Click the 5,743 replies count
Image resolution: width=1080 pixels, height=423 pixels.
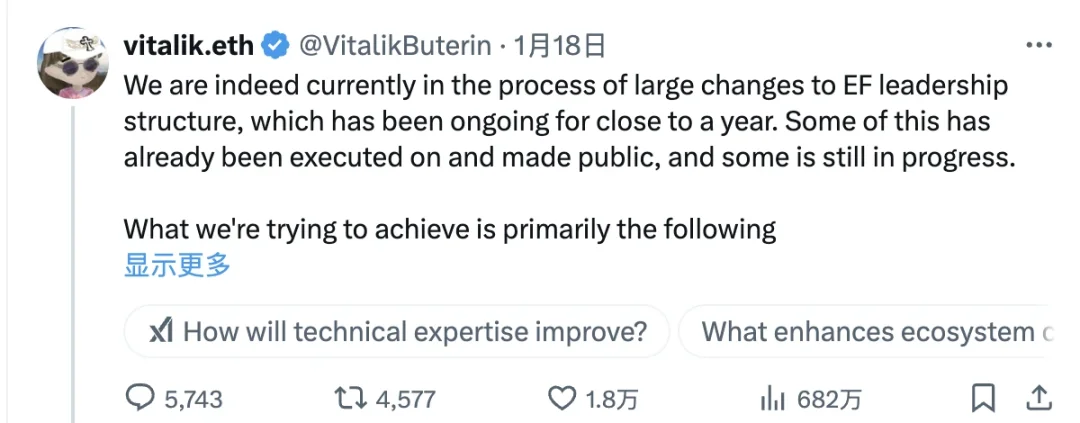(193, 400)
